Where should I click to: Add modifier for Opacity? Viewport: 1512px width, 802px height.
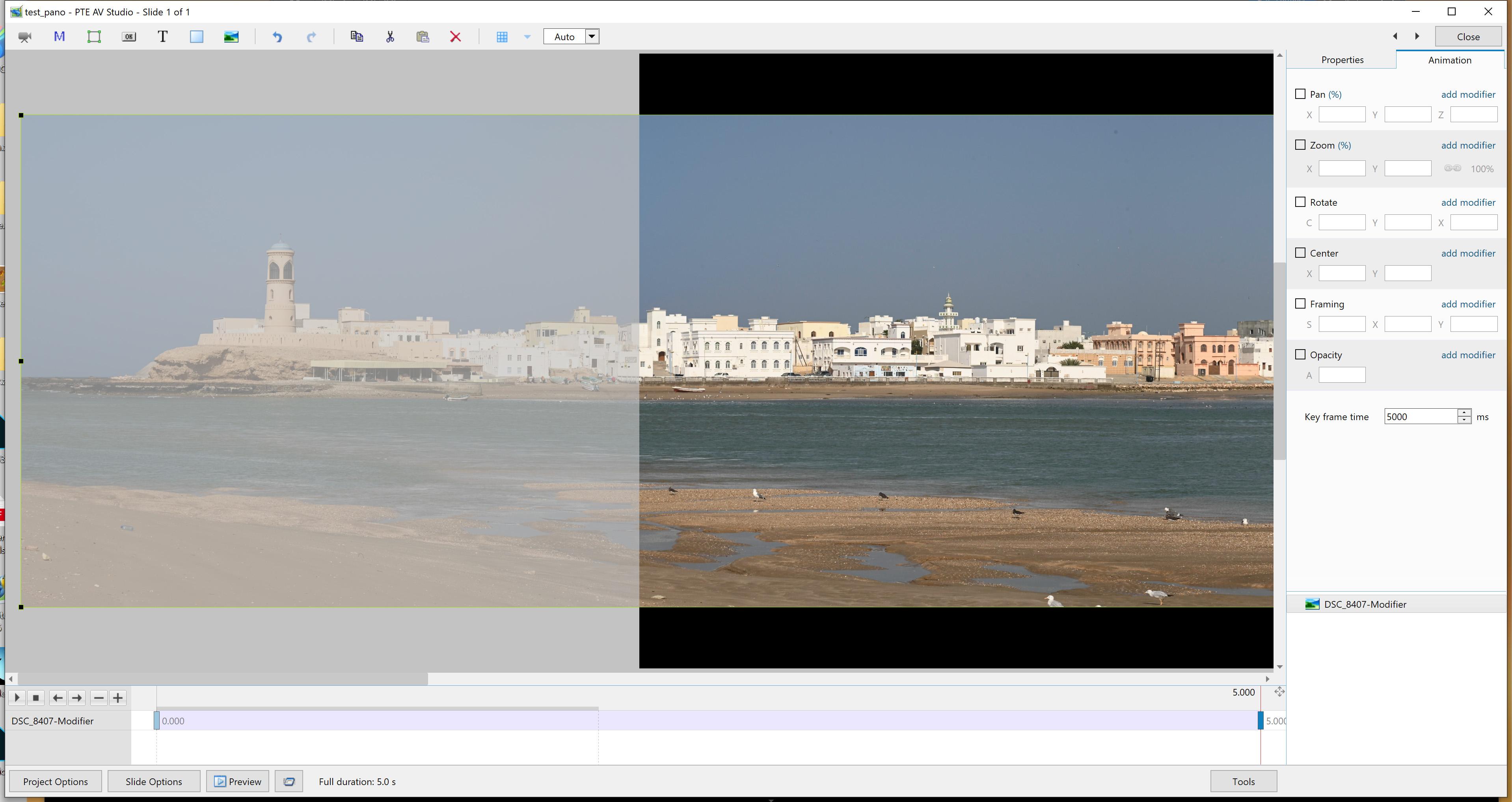click(1468, 355)
